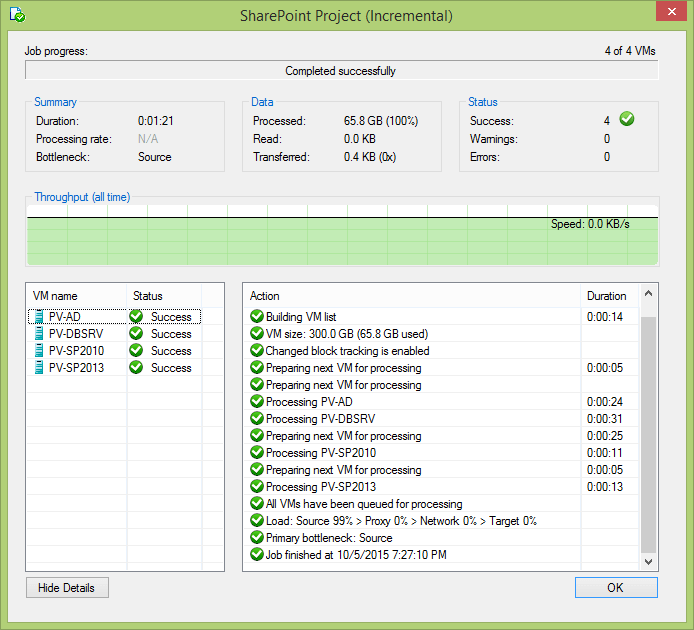Click the action list scroll up arrow
Viewport: 694px width, 630px height.
648,293
